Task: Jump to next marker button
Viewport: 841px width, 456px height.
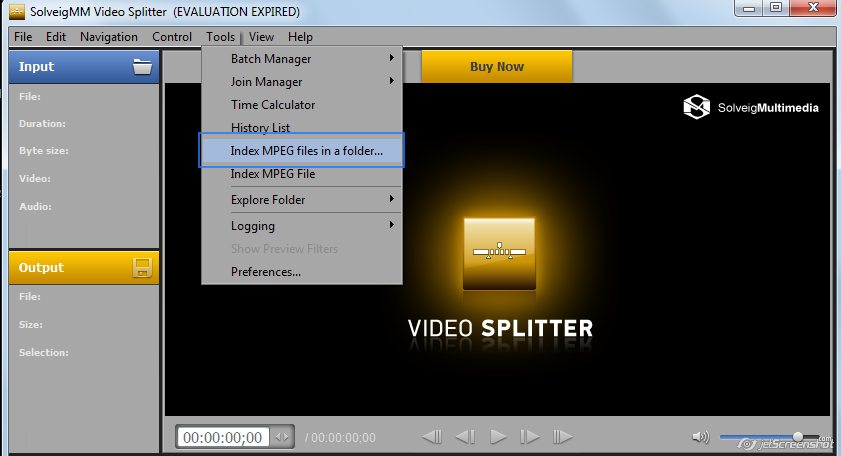Action: pyautogui.click(x=563, y=437)
